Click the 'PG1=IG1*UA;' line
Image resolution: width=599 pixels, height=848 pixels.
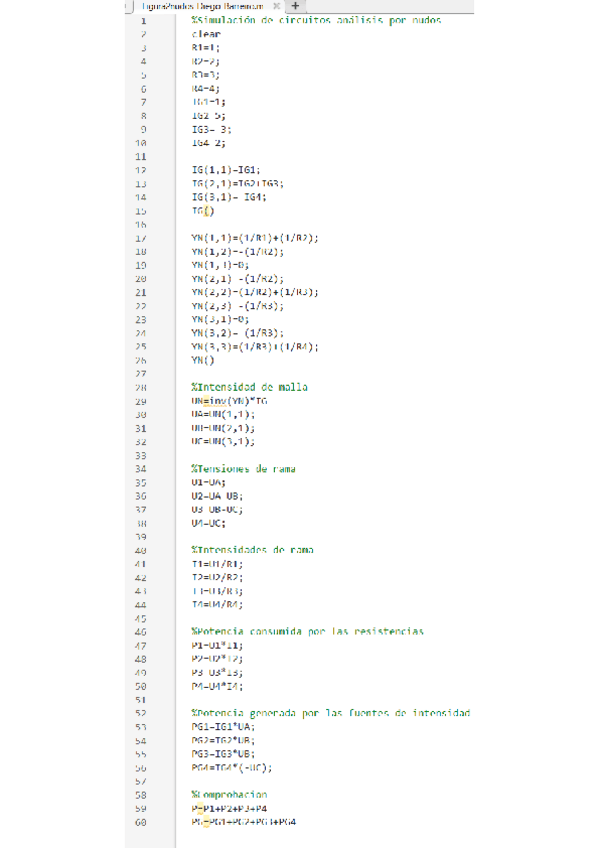223,727
